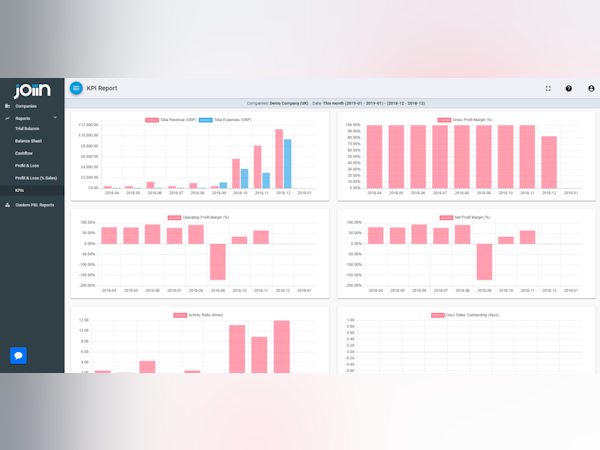This screenshot has height=450, width=600.
Task: Open Profit & Loss (% Sales) report
Action: pos(36,178)
